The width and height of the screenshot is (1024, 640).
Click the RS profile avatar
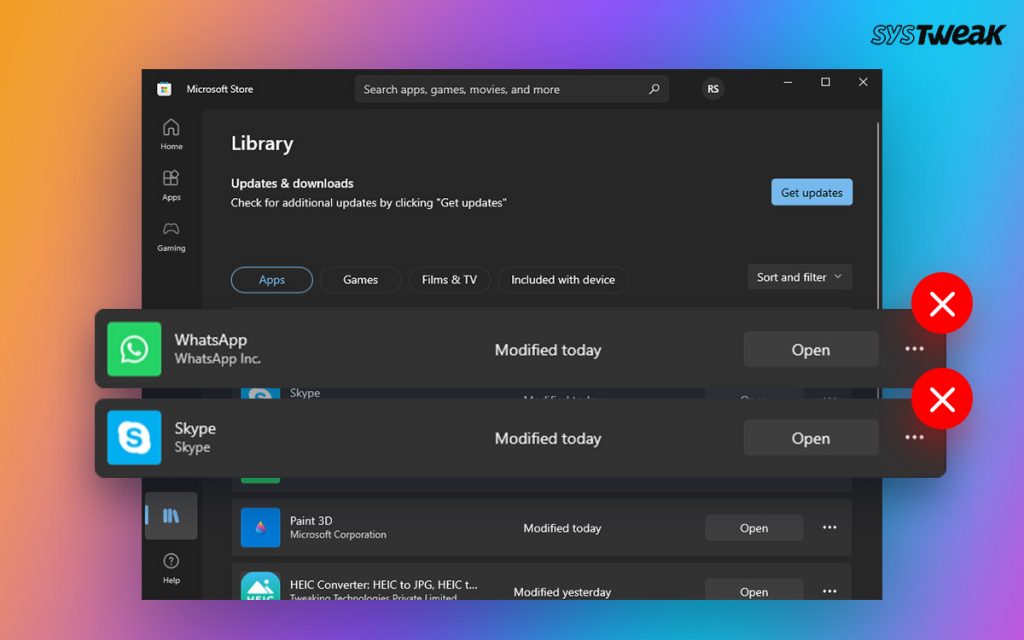coord(713,89)
